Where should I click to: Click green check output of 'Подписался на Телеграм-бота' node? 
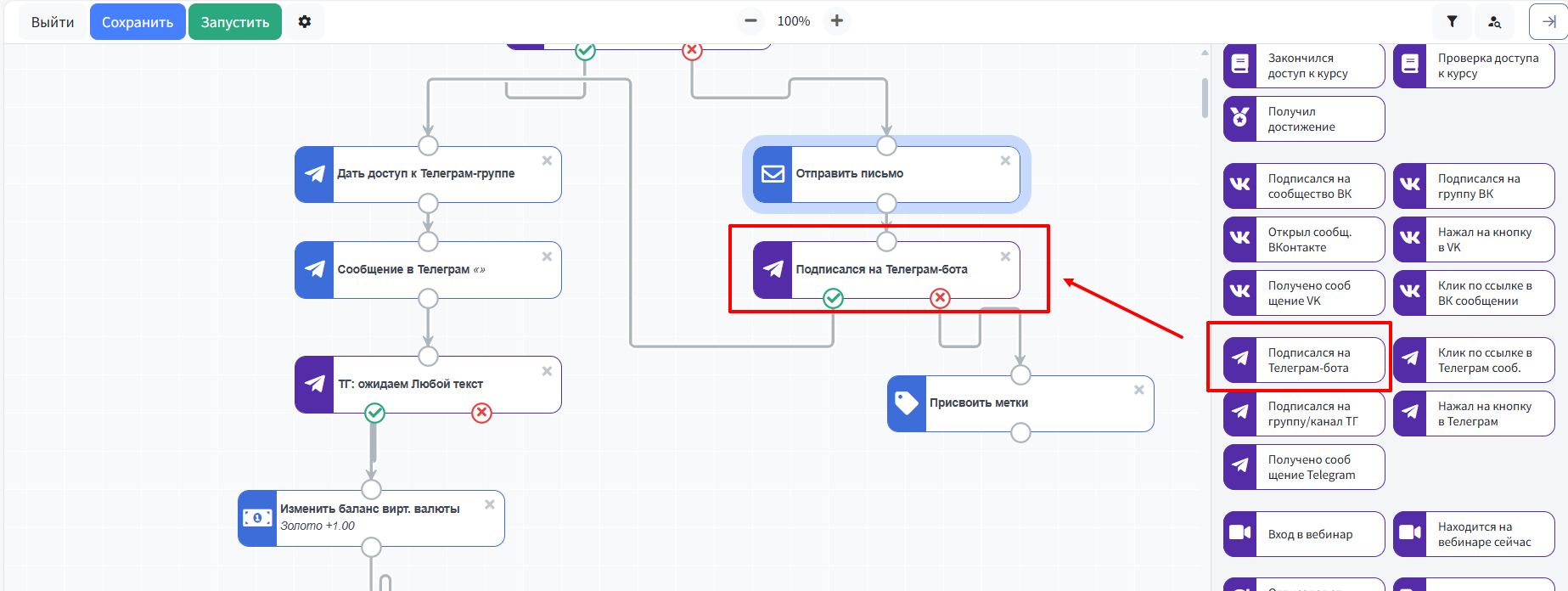(x=834, y=298)
